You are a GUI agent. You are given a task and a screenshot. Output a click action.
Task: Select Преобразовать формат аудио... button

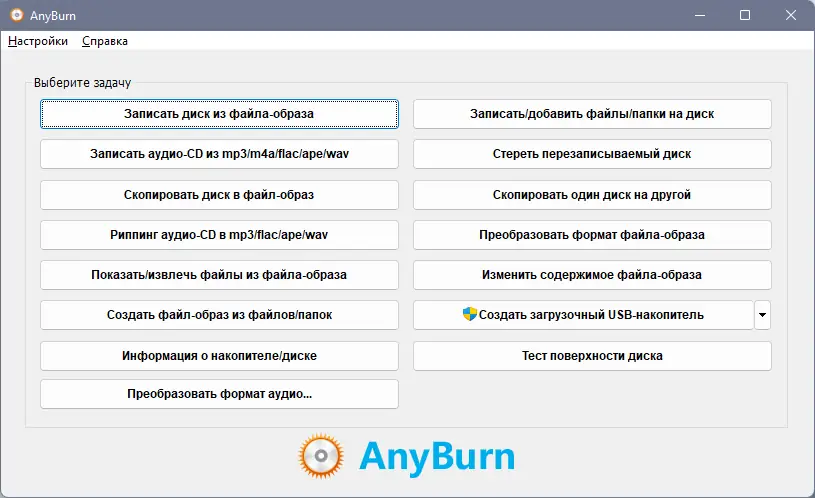[x=219, y=394]
